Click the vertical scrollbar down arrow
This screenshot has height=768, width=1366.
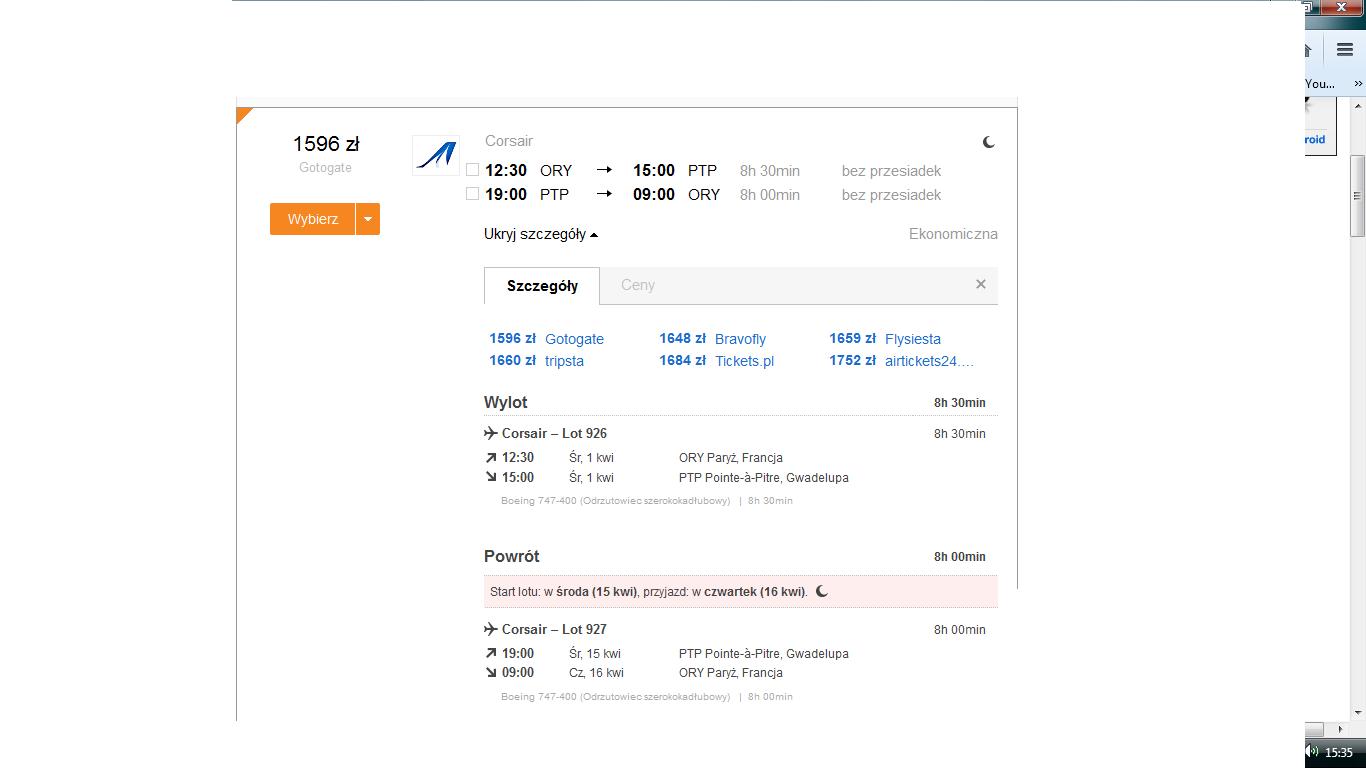point(1358,713)
